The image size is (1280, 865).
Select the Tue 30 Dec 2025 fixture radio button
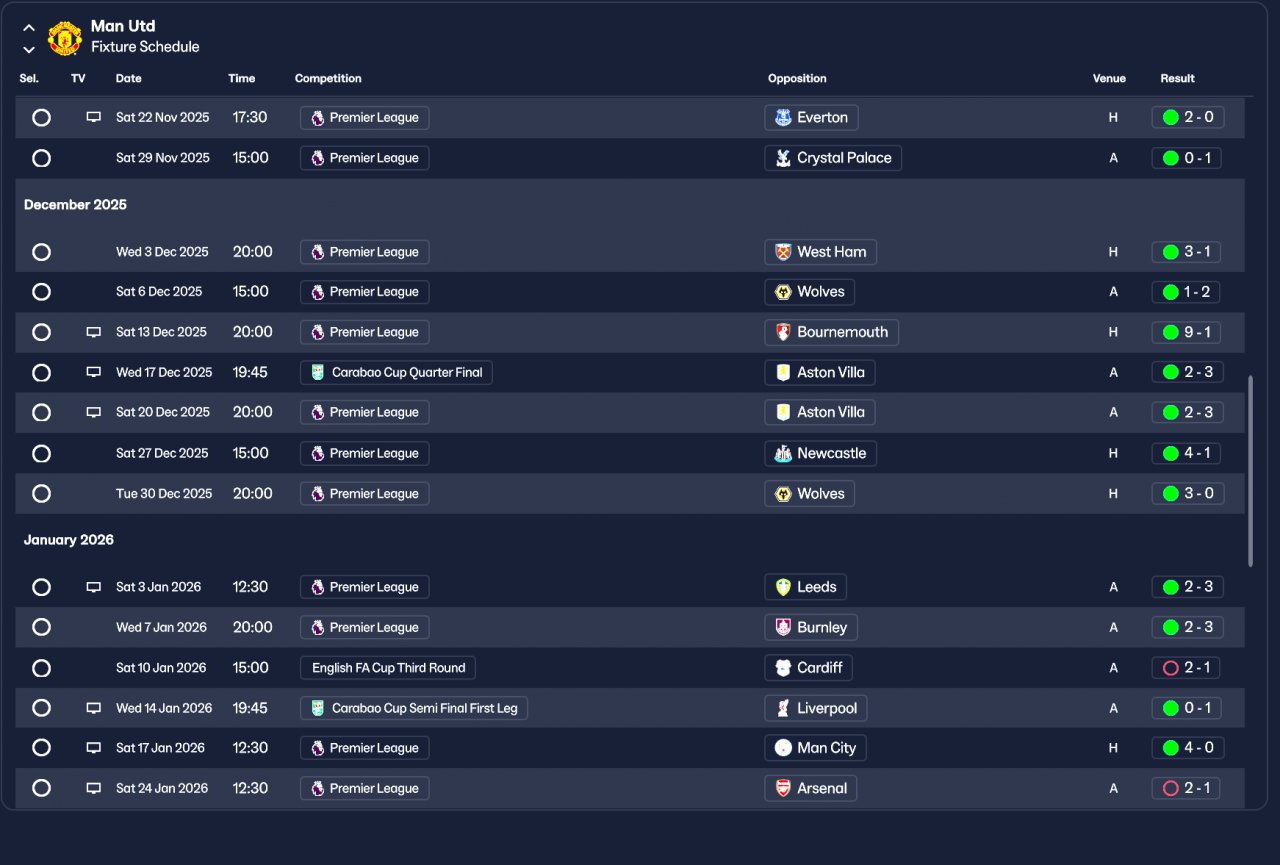(x=41, y=493)
